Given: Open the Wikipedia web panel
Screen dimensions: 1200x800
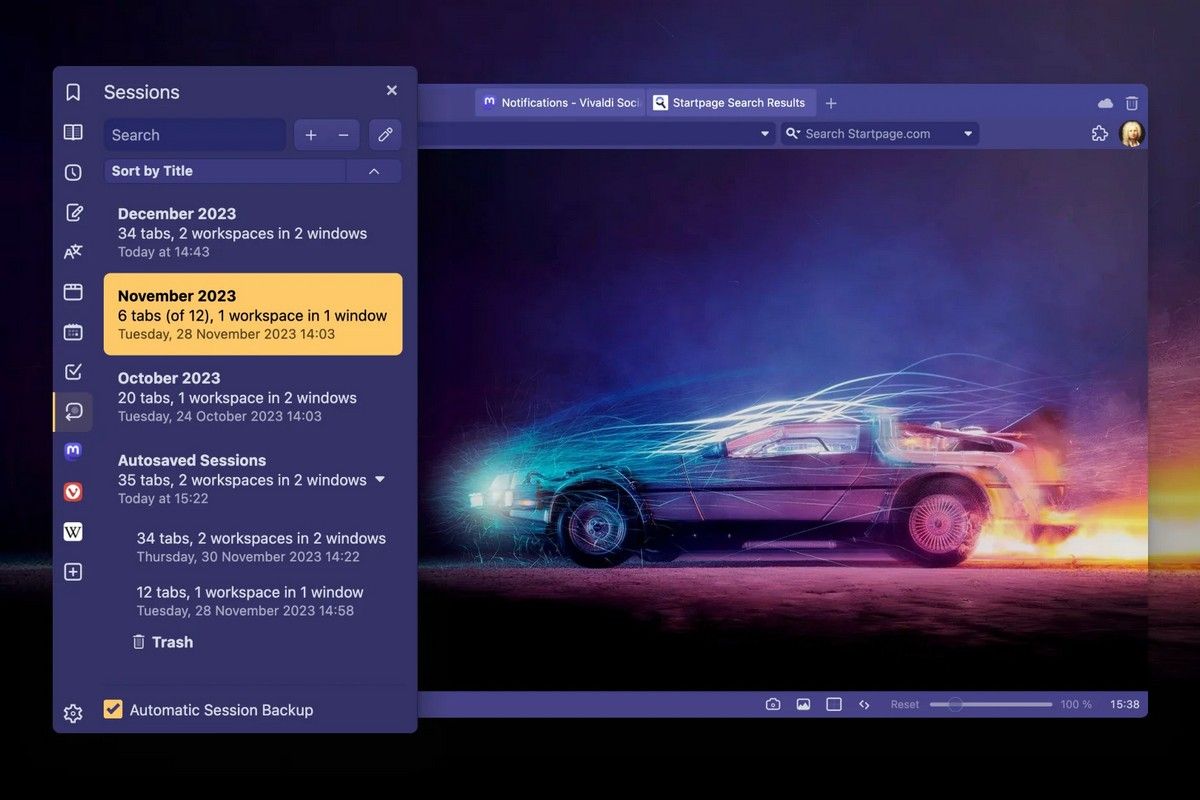Looking at the screenshot, I should (x=72, y=531).
